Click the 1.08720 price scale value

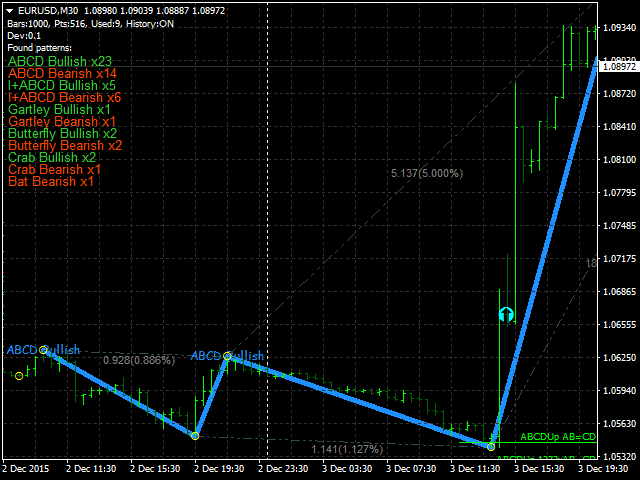tap(619, 93)
